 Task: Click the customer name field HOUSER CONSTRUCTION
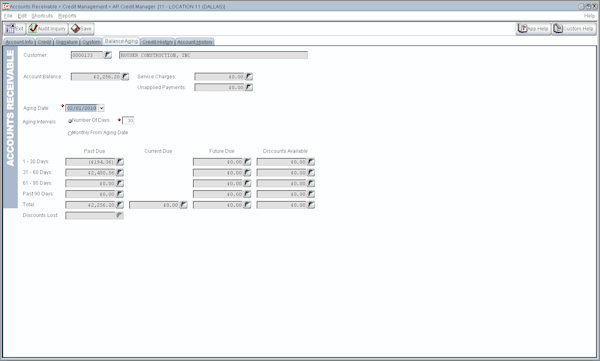tap(214, 55)
